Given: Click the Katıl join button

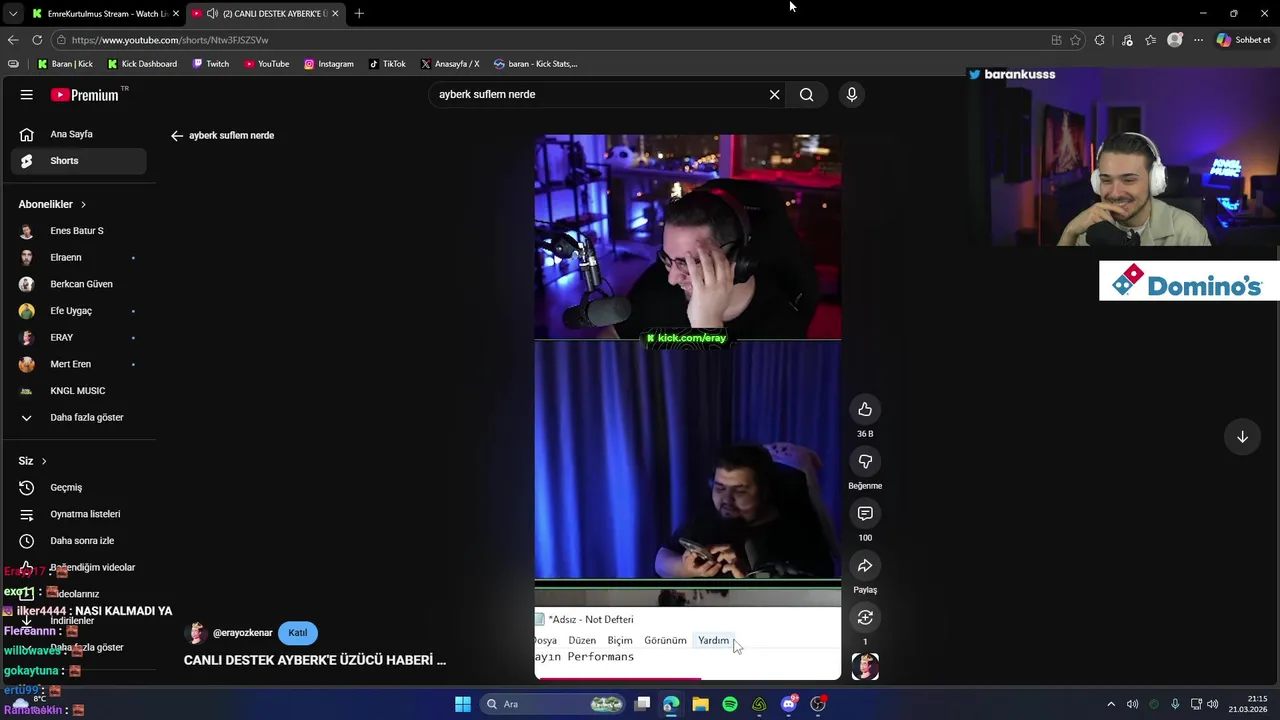Looking at the screenshot, I should [x=298, y=633].
